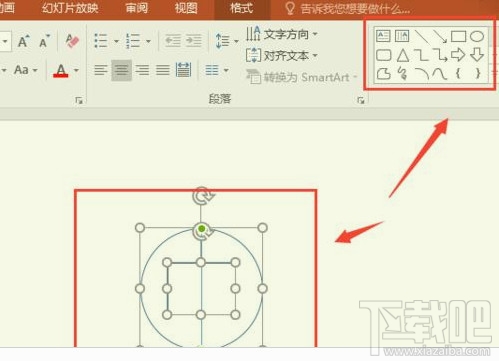Click the Tell Me search box
This screenshot has height=361, width=499.
click(x=348, y=9)
